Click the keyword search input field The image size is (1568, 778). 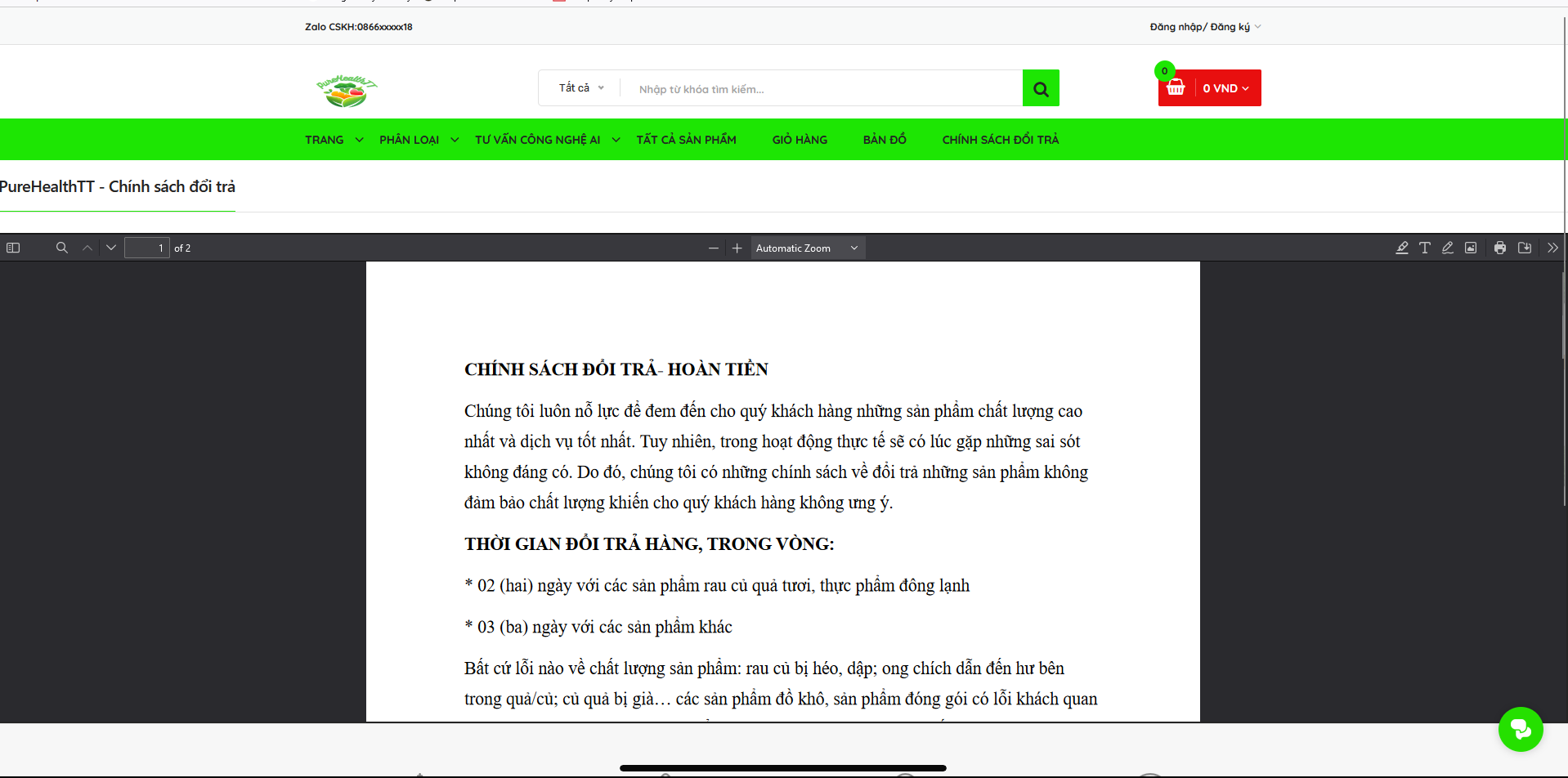(x=822, y=88)
